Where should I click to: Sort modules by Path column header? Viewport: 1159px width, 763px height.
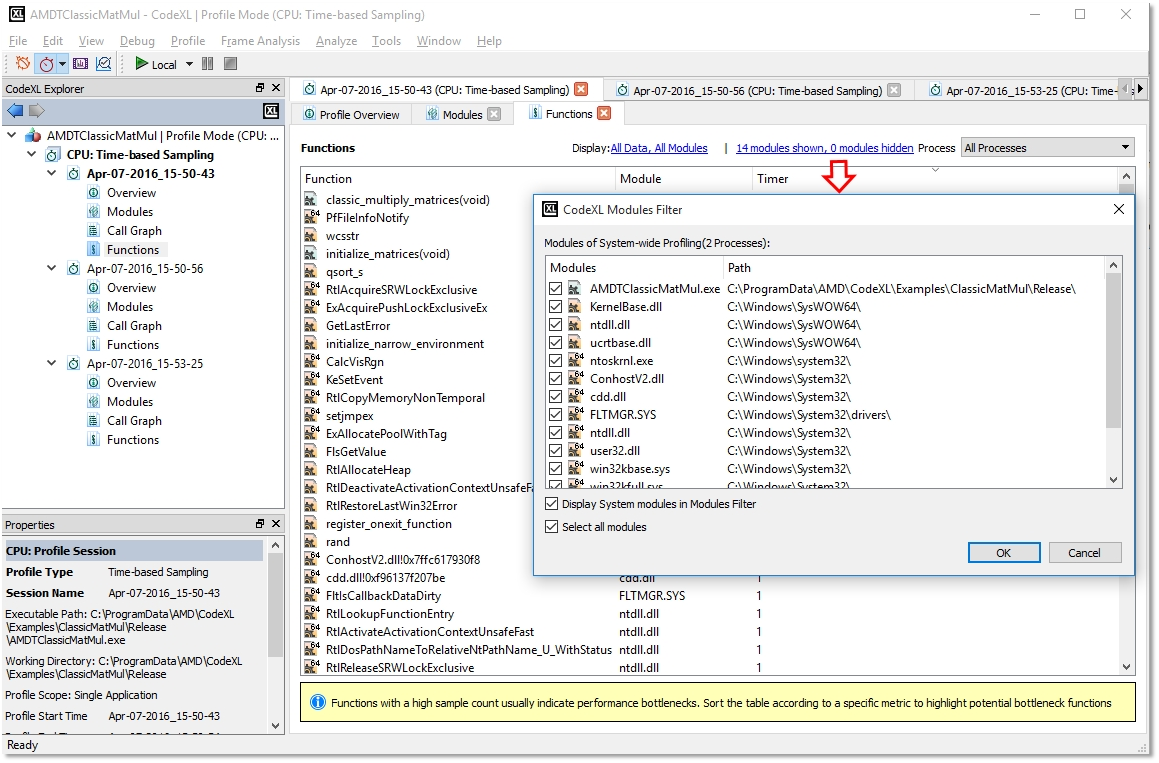point(913,268)
